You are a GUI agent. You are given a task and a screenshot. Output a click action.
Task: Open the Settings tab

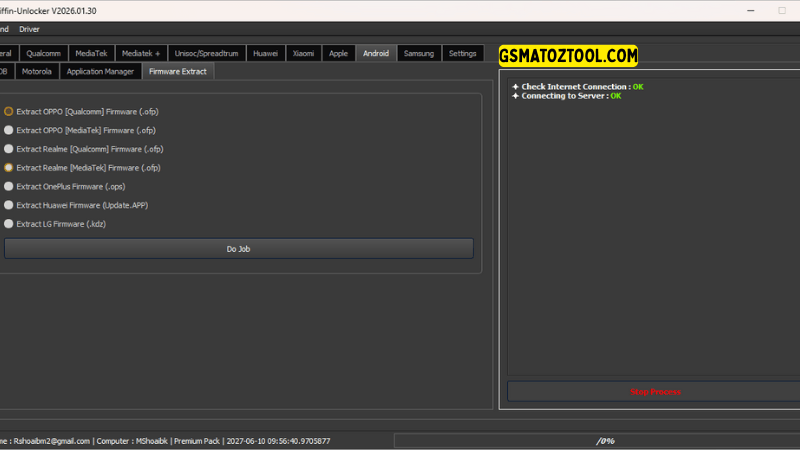[462, 53]
